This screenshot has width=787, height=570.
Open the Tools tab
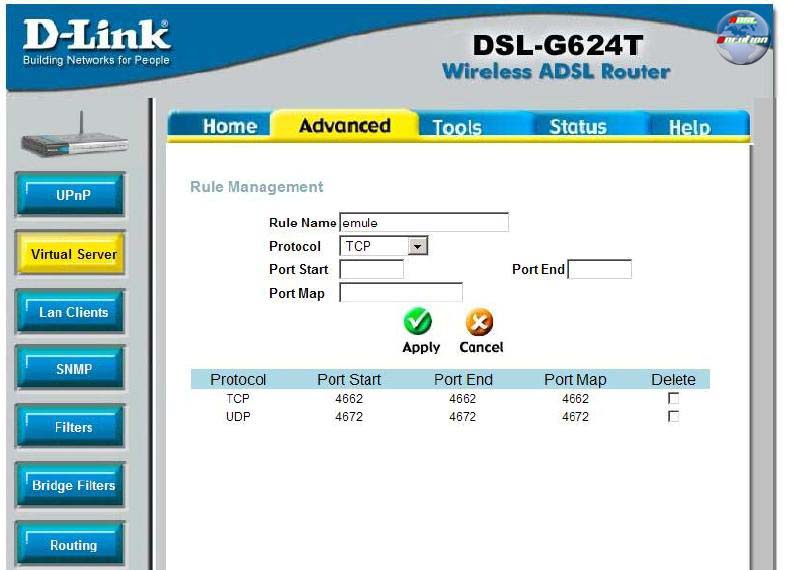coord(457,127)
